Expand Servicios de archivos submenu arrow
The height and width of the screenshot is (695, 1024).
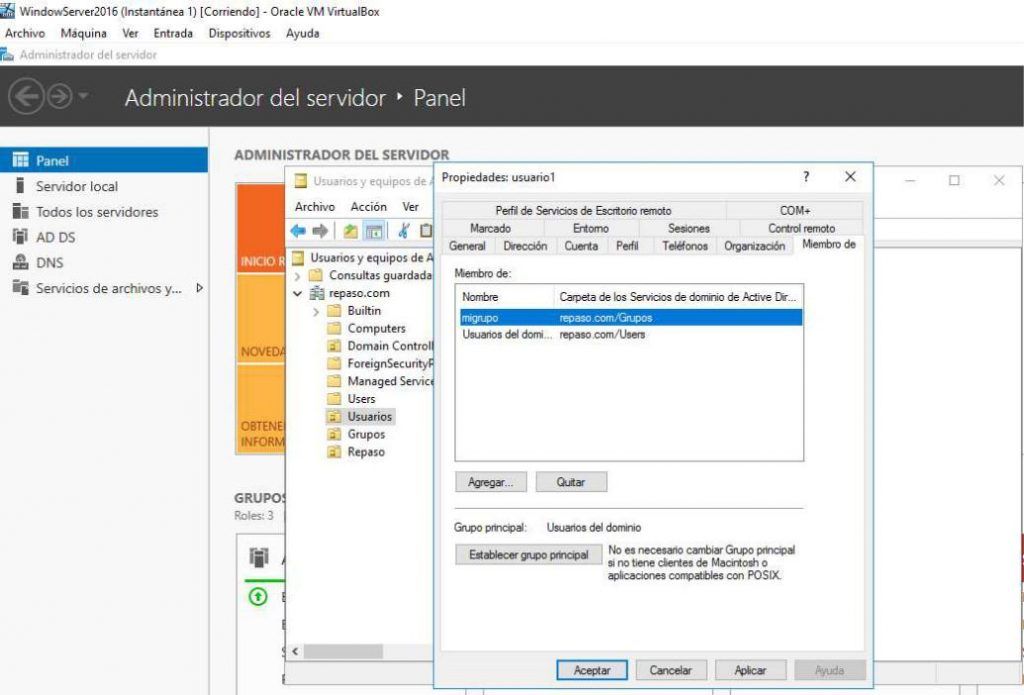click(200, 288)
